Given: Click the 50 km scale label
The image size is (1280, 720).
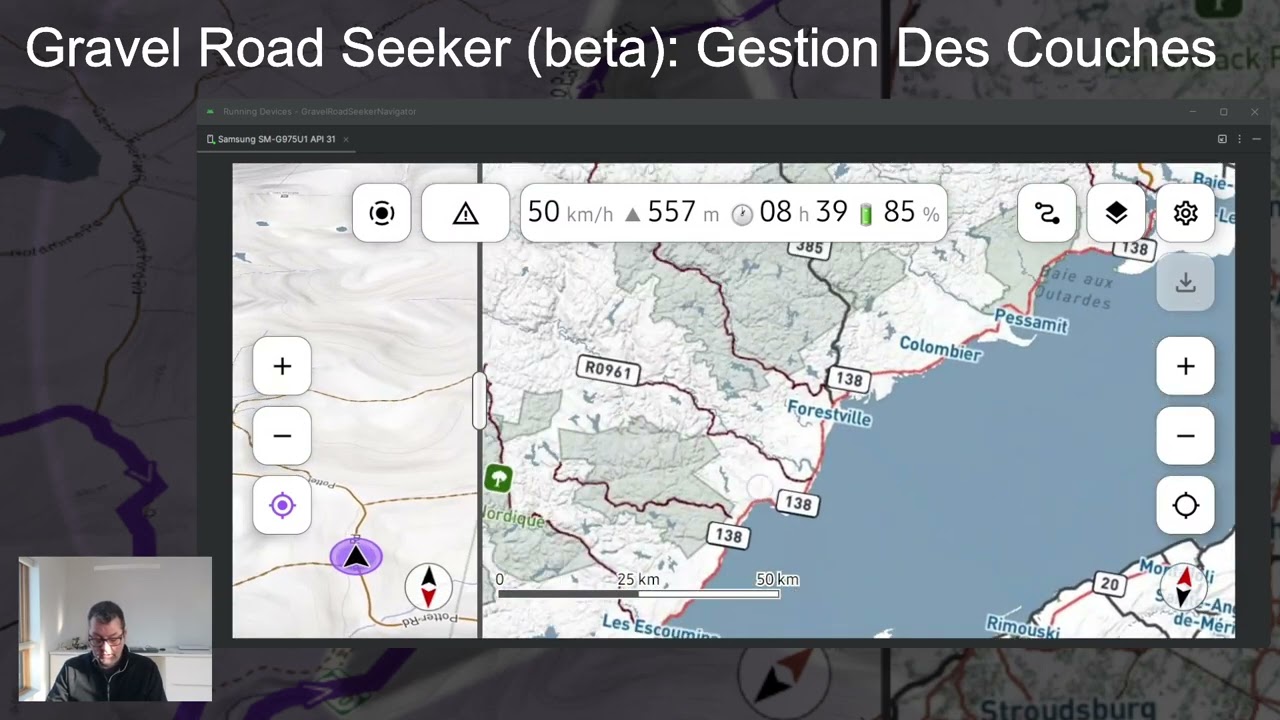Looking at the screenshot, I should pyautogui.click(x=777, y=579).
